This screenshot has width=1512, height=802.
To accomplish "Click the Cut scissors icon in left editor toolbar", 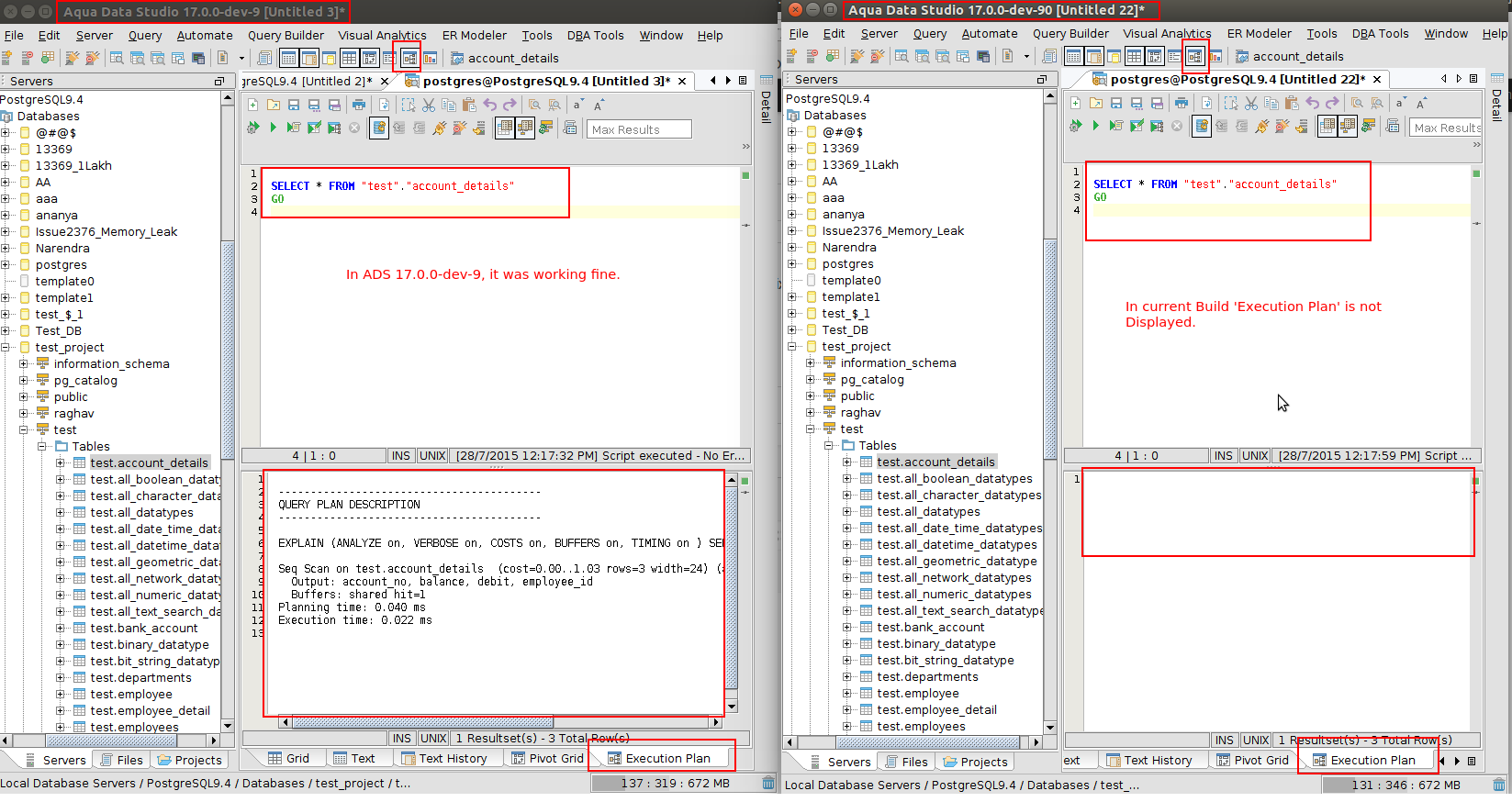I will [429, 105].
